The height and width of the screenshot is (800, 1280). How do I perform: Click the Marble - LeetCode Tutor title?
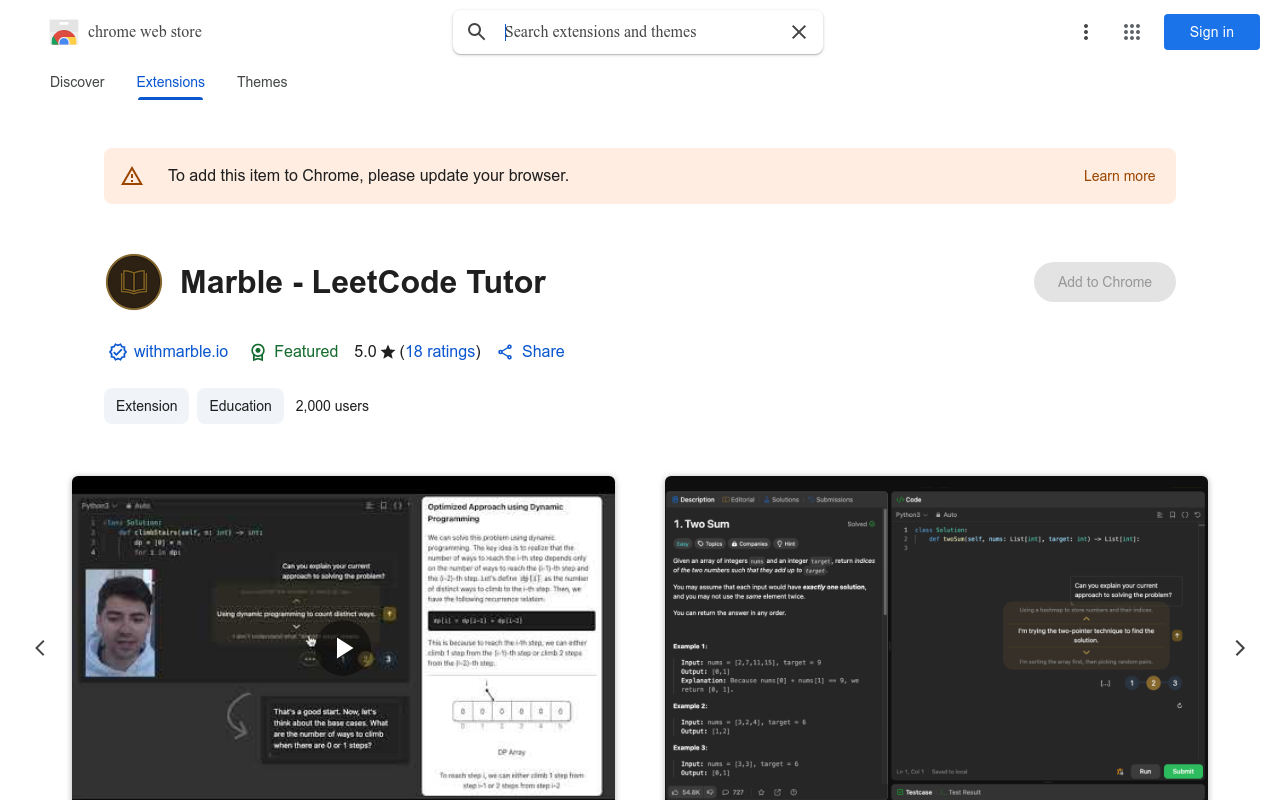pyautogui.click(x=363, y=282)
